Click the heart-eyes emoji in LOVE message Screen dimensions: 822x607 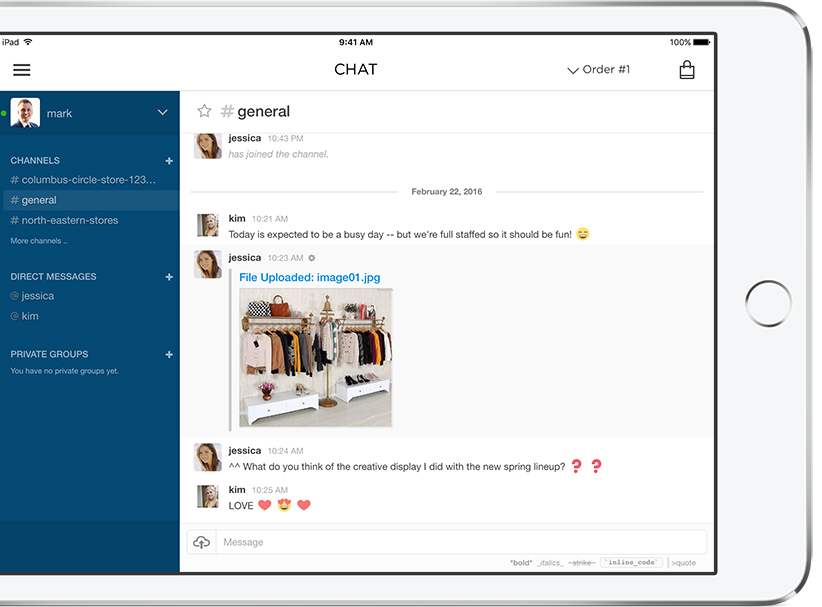[284, 505]
